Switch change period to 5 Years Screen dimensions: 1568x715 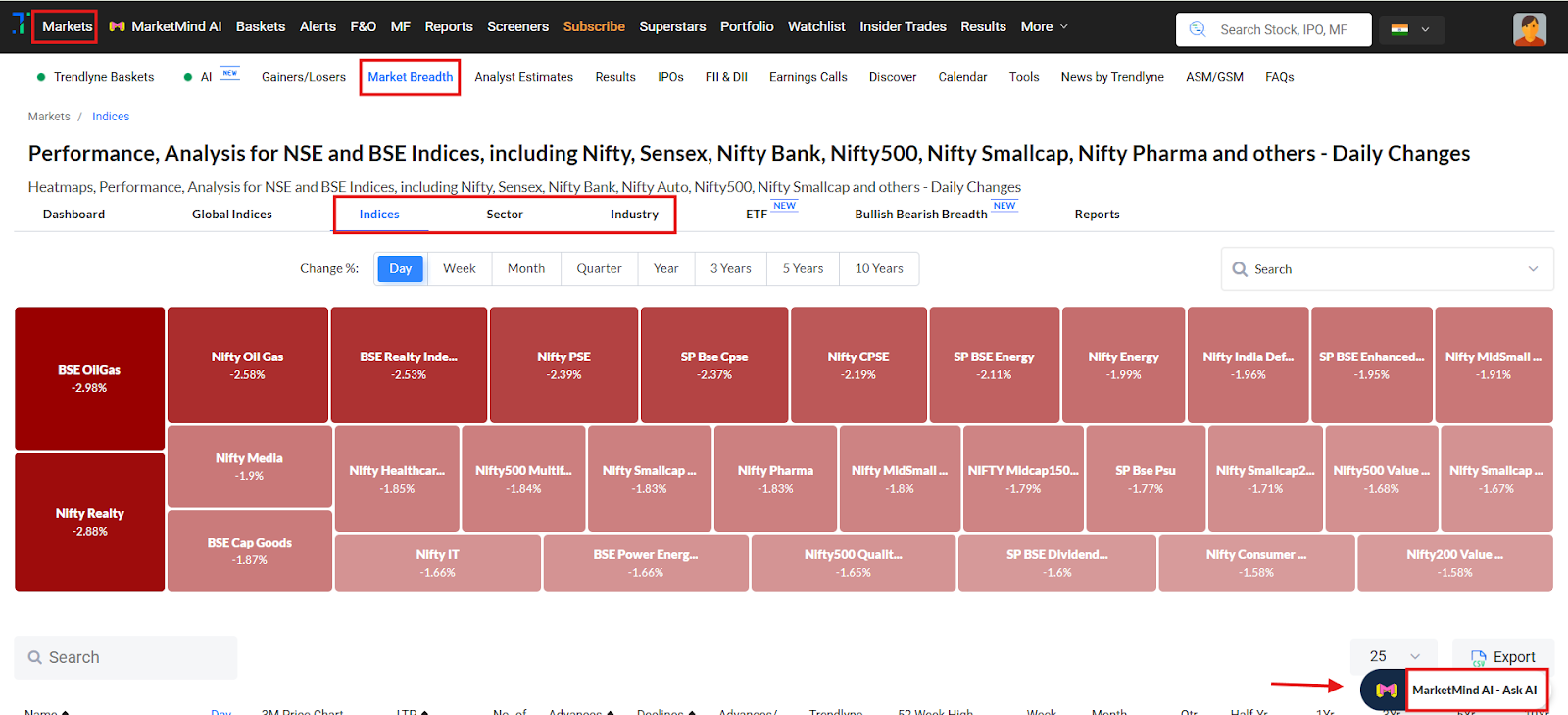803,268
